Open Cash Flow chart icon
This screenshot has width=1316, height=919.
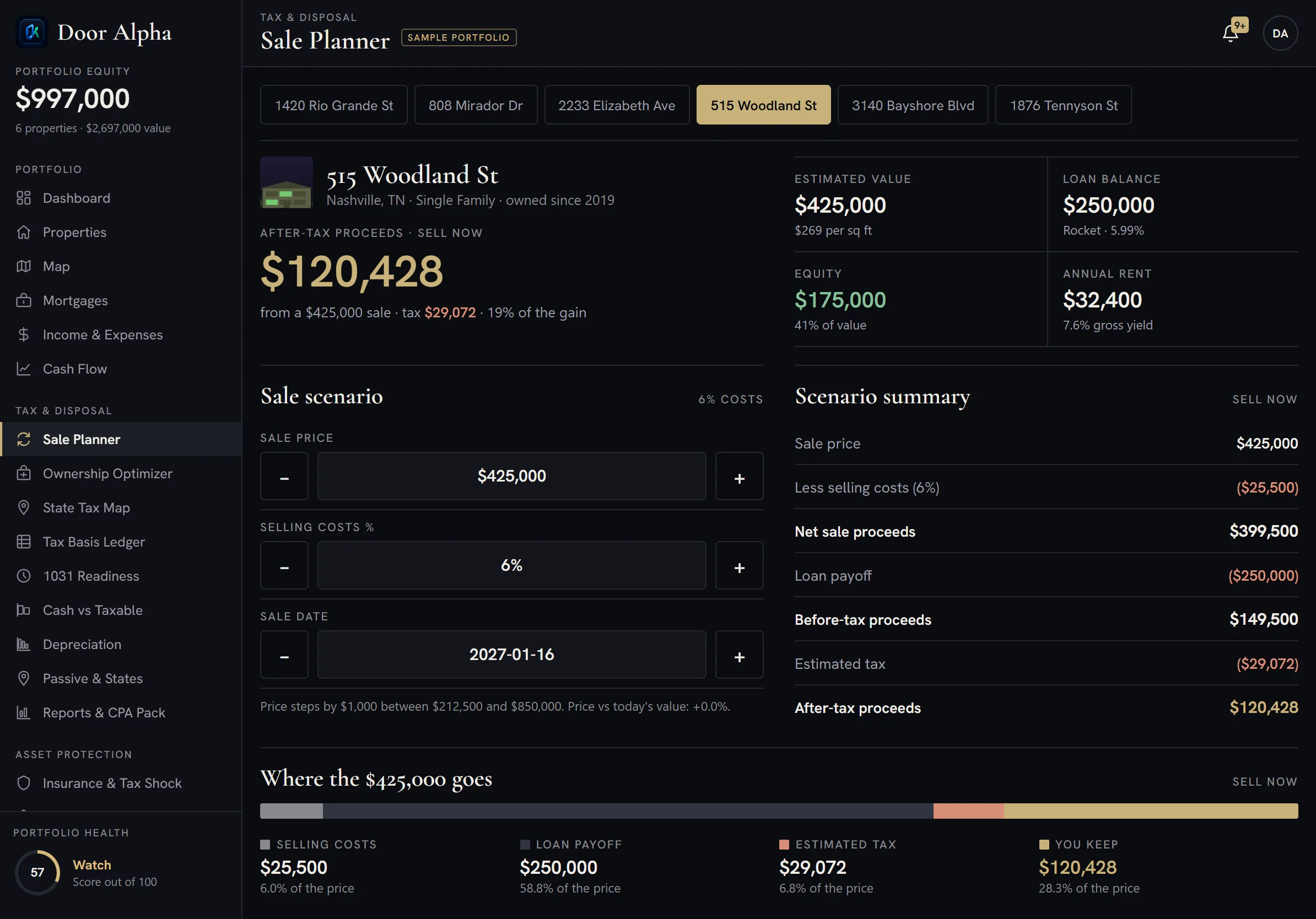pyautogui.click(x=24, y=369)
